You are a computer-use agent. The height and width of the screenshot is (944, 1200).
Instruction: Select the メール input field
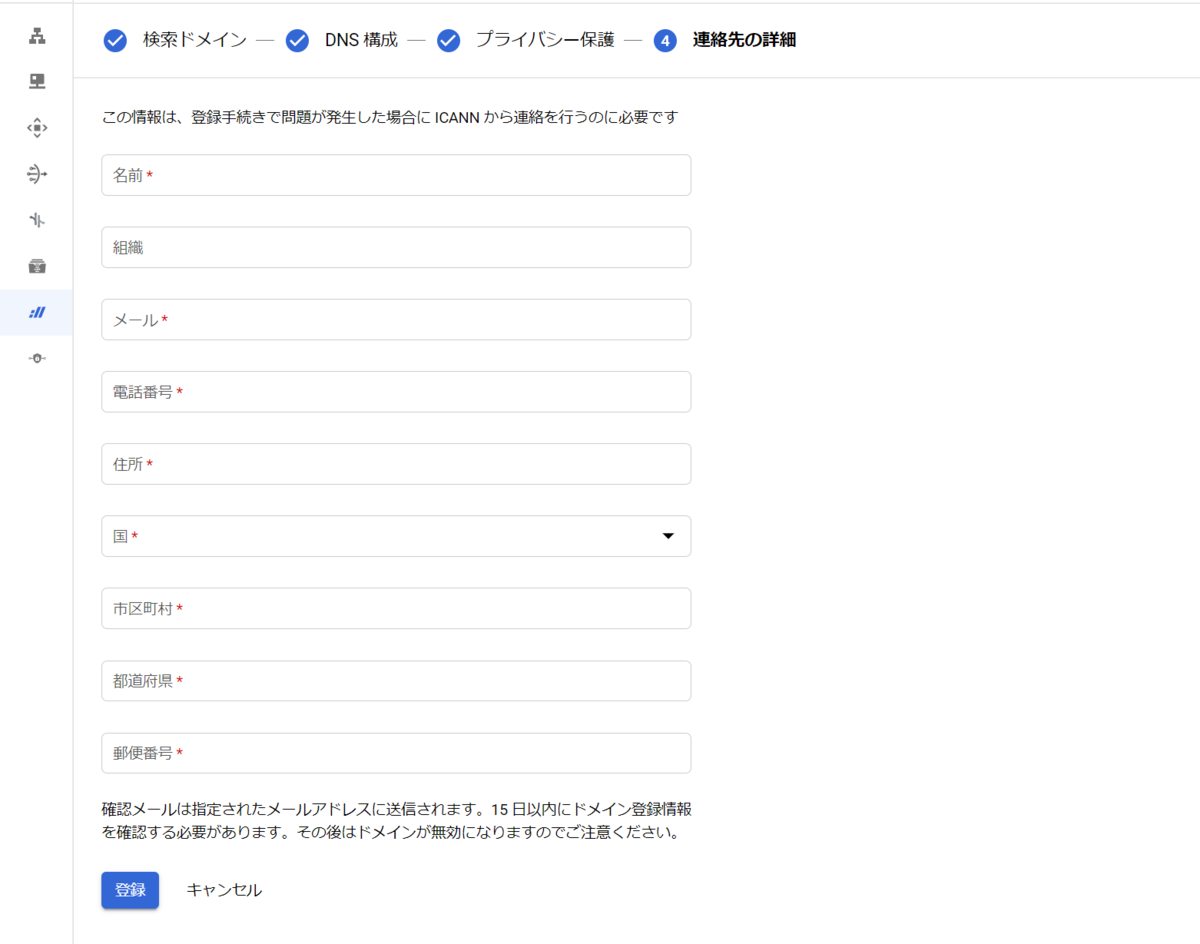(395, 319)
